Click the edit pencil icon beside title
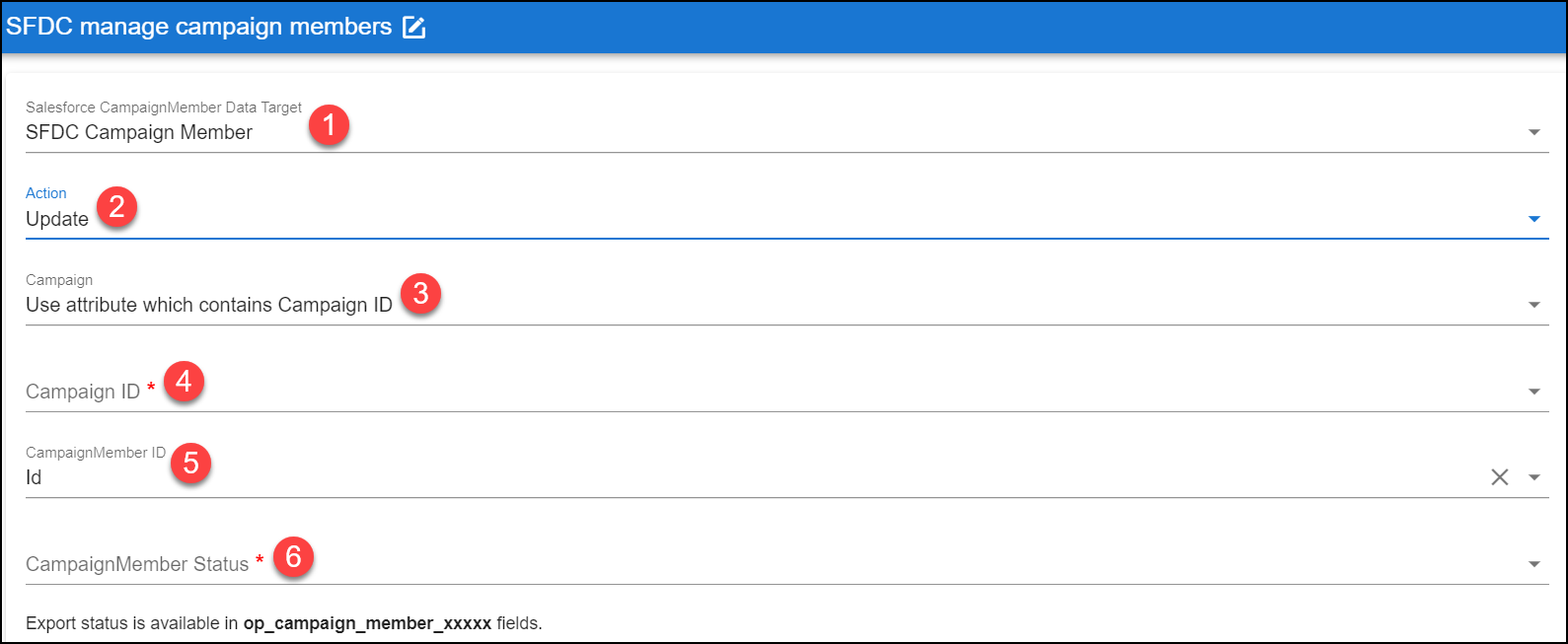Image resolution: width=1568 pixels, height=644 pixels. pyautogui.click(x=414, y=28)
